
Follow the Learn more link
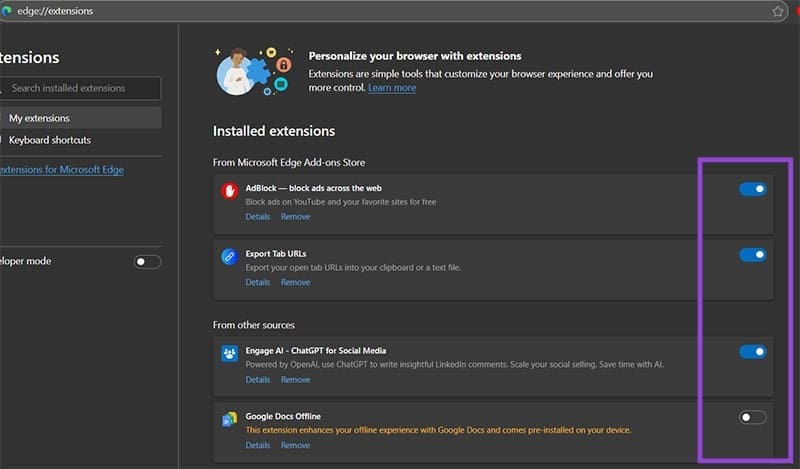click(x=392, y=88)
